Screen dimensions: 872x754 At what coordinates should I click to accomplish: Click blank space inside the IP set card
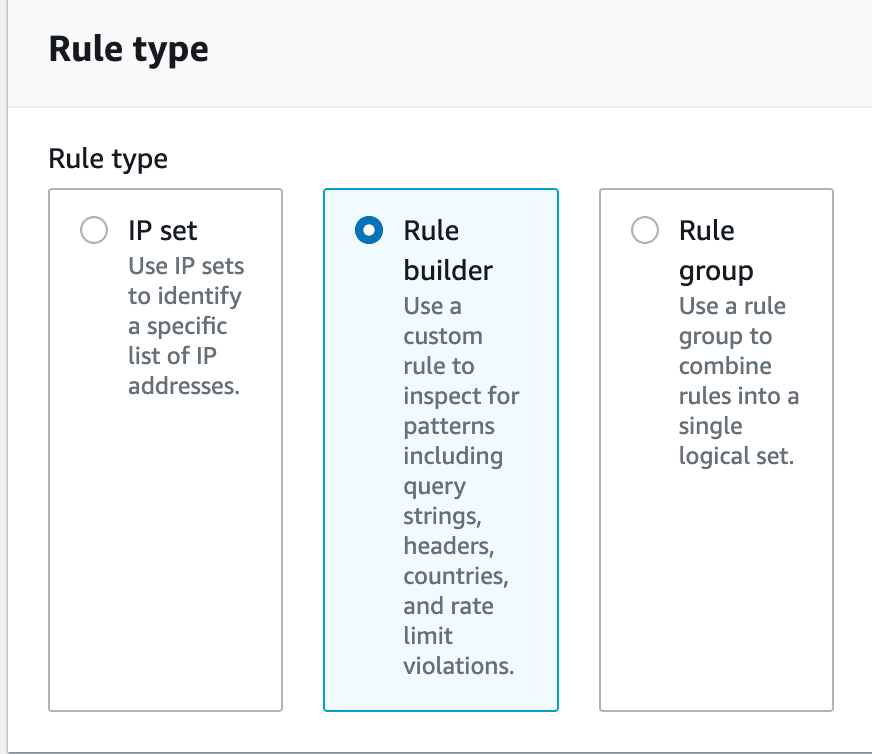coord(165,560)
